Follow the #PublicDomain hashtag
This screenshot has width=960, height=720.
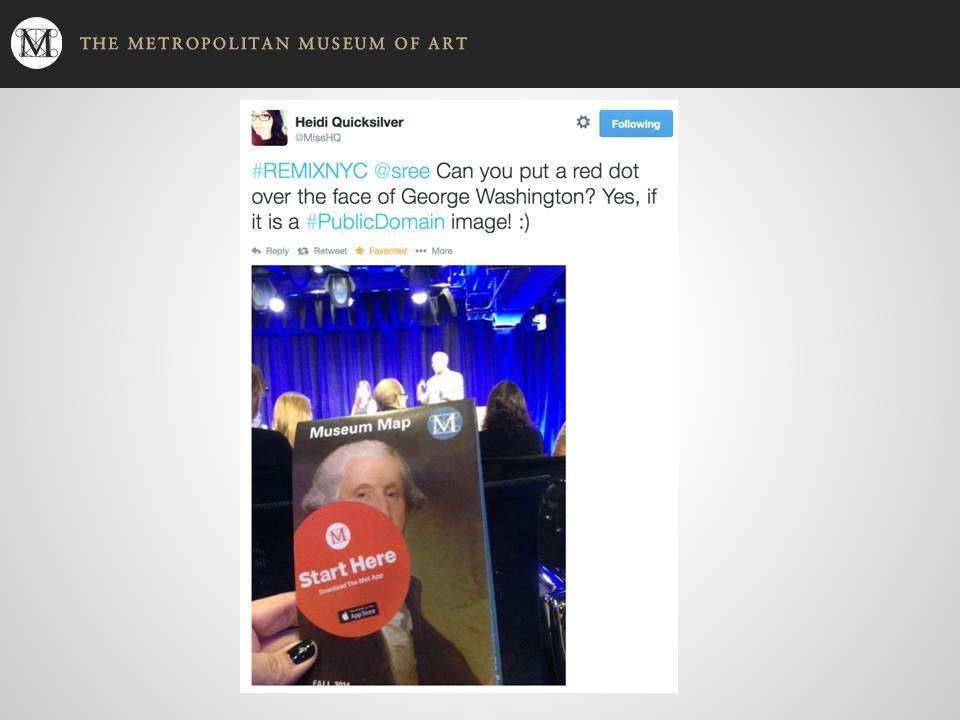point(375,222)
